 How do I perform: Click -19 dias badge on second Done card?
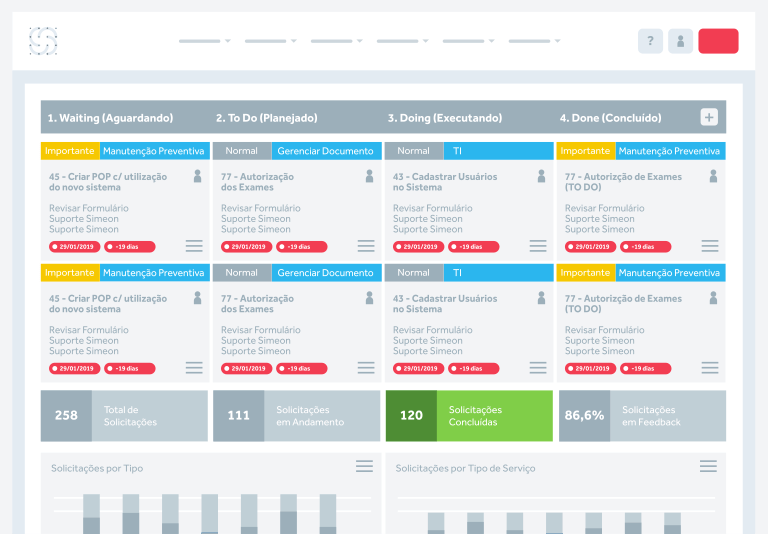tap(646, 368)
